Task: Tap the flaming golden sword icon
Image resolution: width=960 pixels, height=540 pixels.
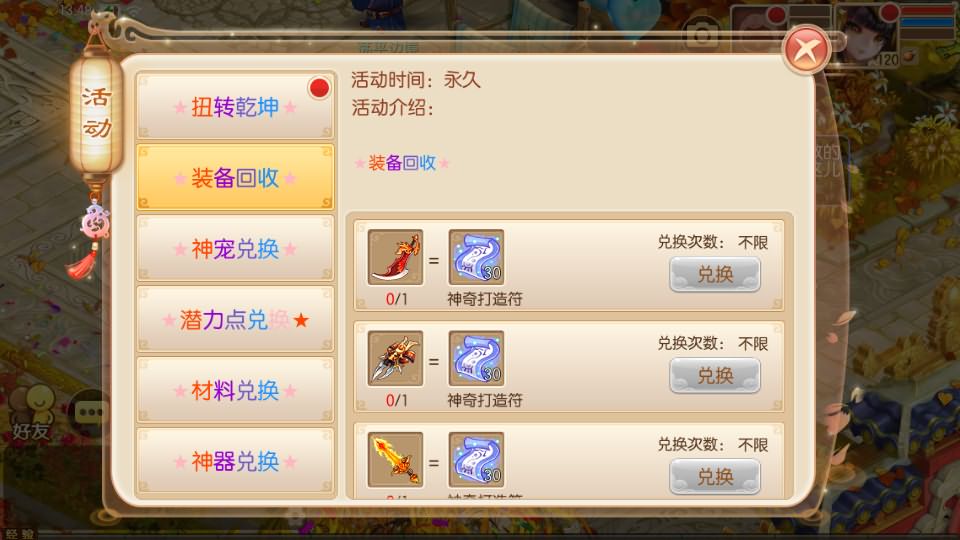Action: tap(396, 460)
